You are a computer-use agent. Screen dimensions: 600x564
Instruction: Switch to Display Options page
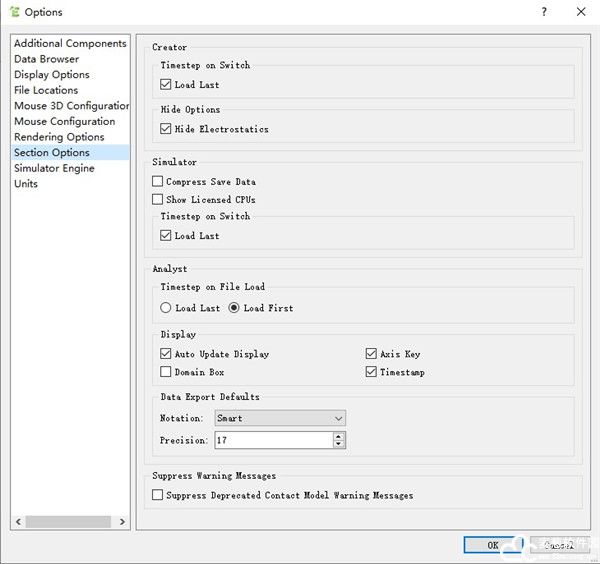52,75
